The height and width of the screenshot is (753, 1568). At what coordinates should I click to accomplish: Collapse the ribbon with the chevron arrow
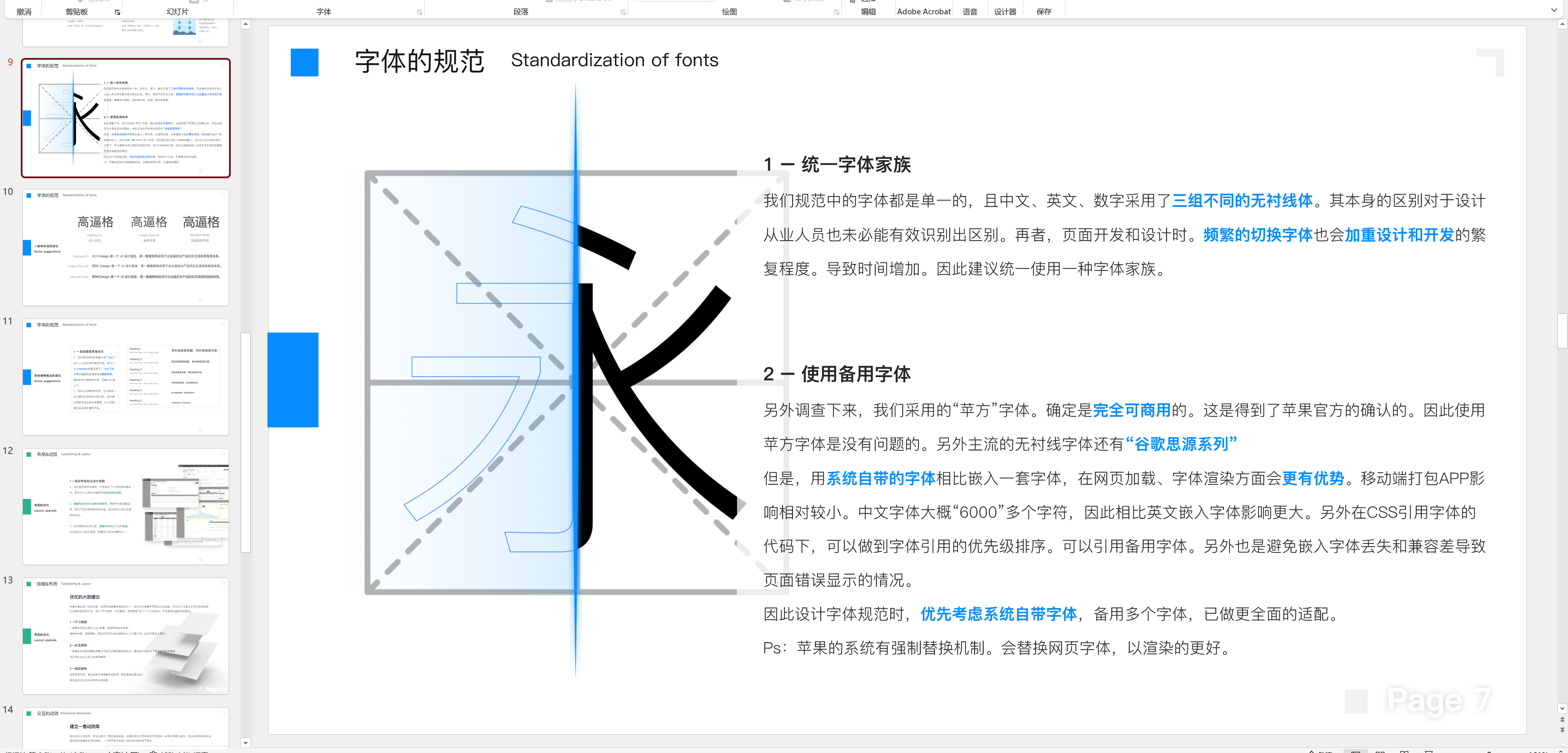pos(1553,10)
